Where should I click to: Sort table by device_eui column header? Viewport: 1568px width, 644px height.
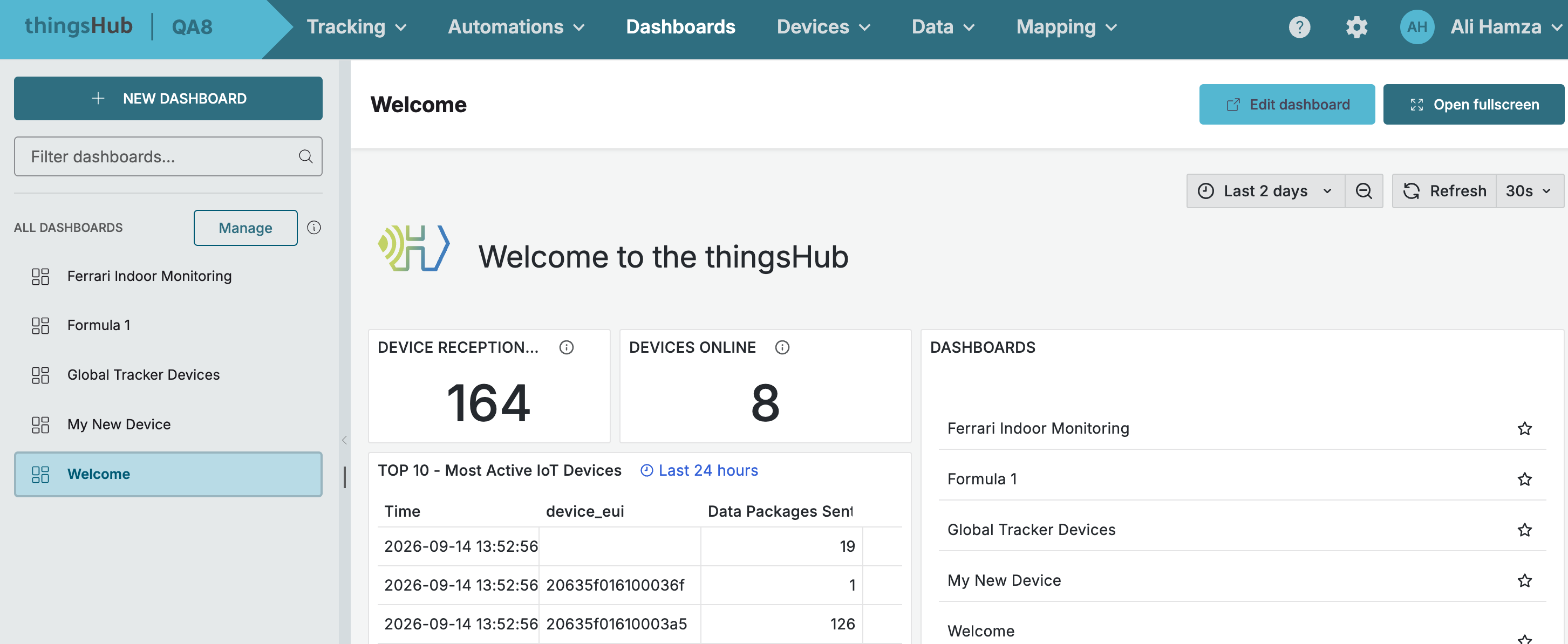584,511
